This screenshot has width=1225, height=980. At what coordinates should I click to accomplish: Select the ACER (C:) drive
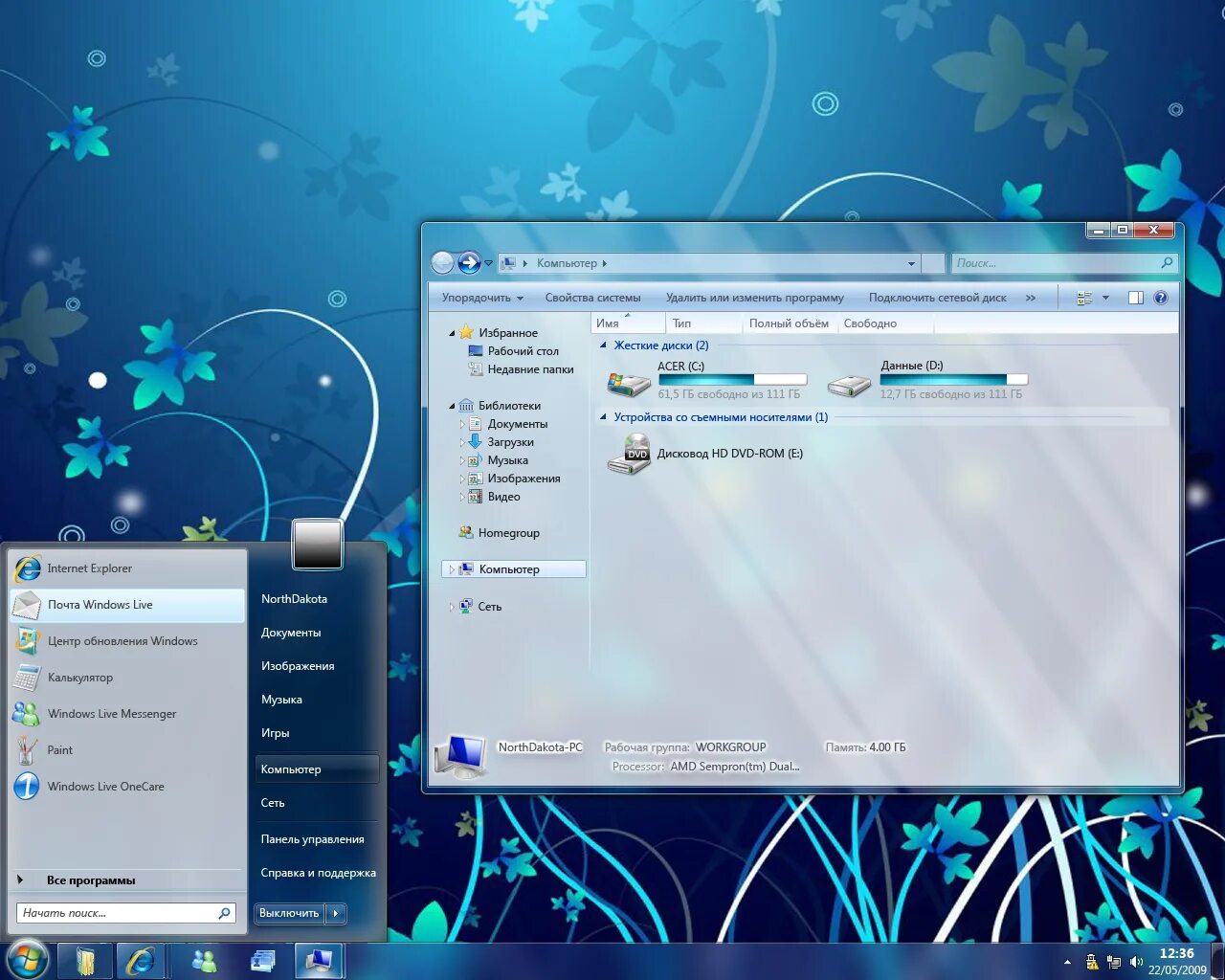706,380
